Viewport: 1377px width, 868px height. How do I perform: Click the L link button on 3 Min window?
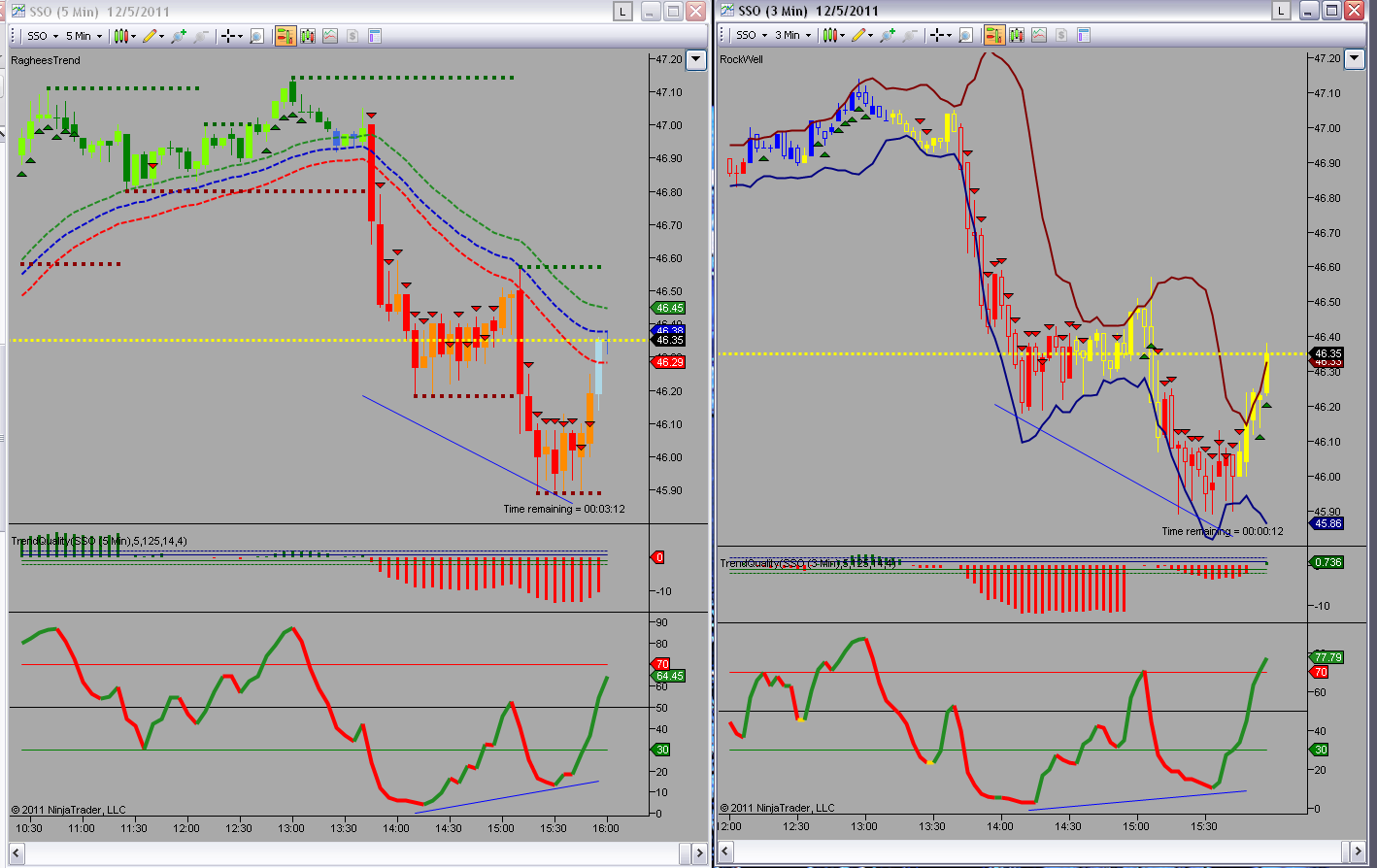[1282, 11]
